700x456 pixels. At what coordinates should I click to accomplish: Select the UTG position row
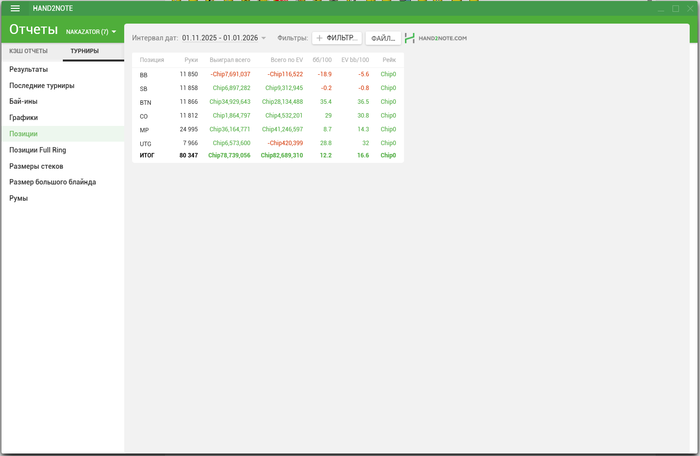(x=268, y=143)
